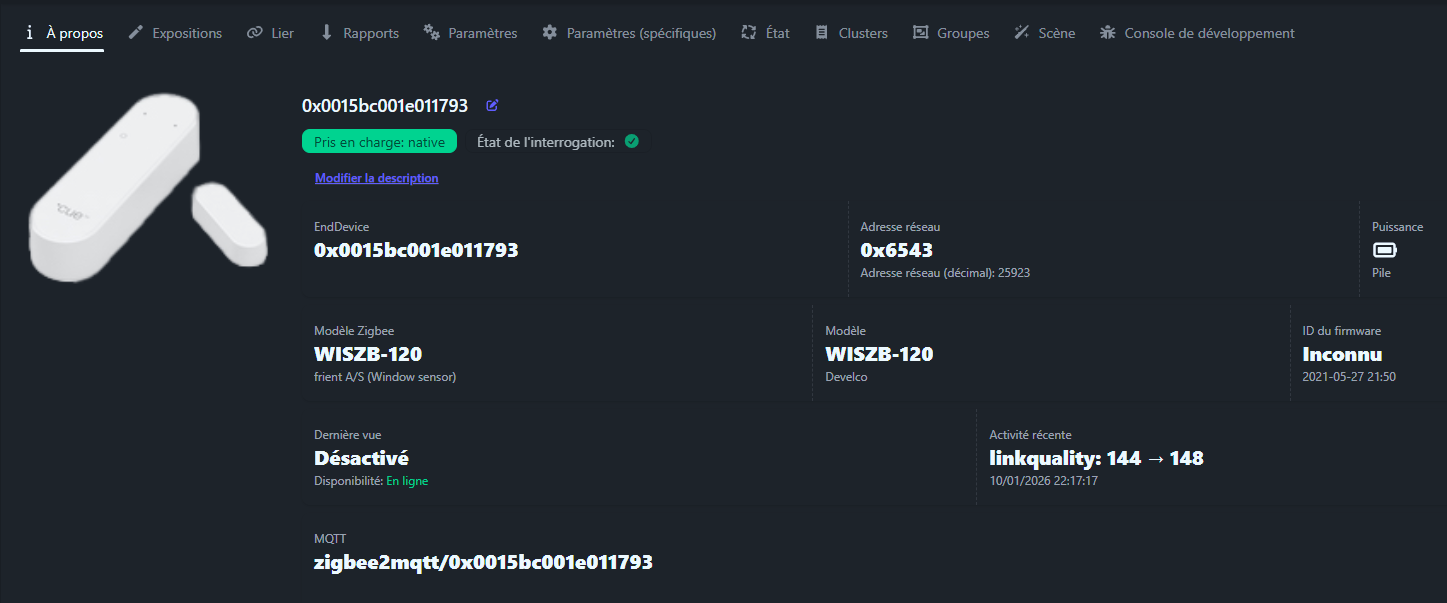Click the Modifier la description link
1447x603 pixels.
point(376,178)
